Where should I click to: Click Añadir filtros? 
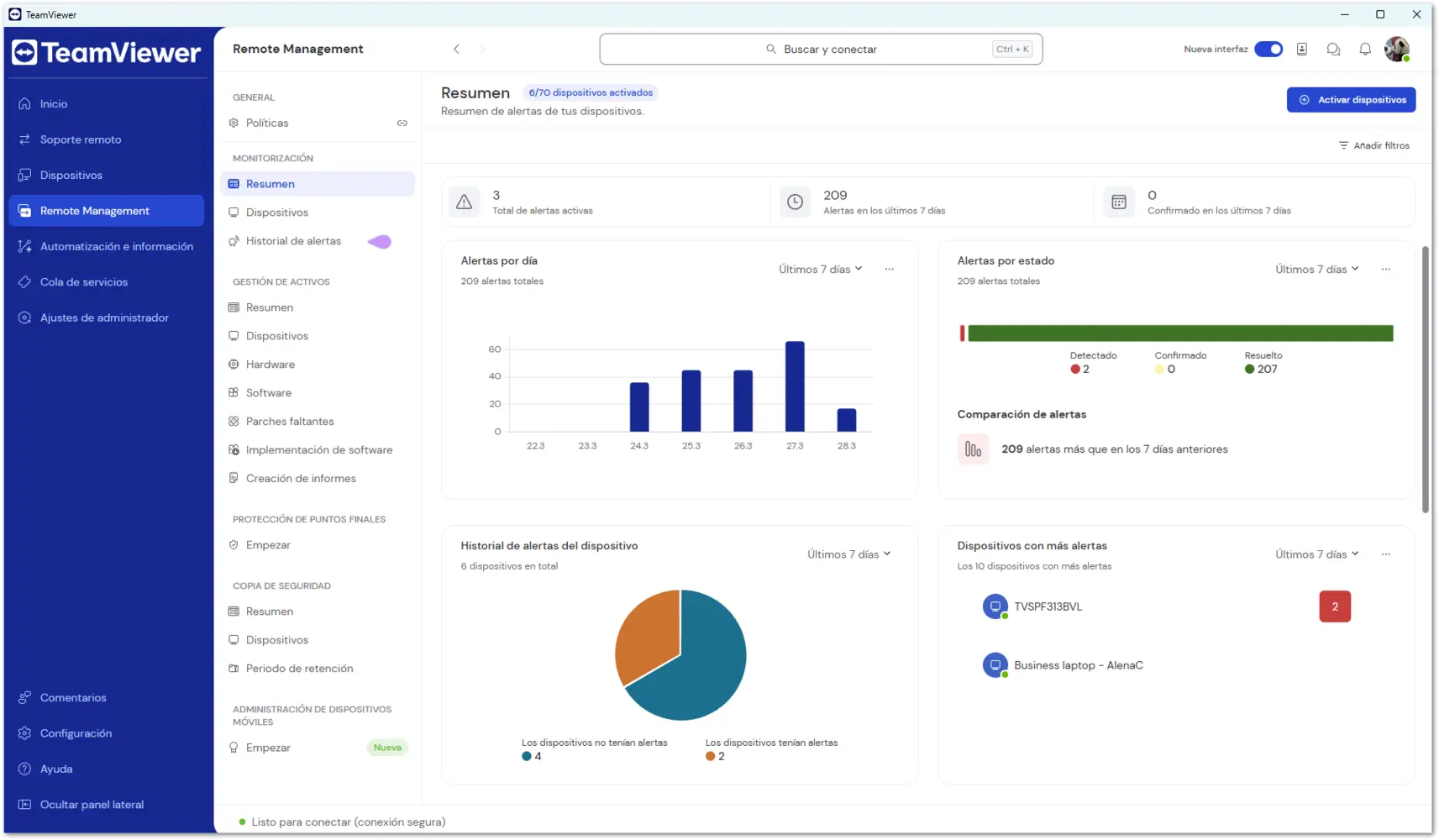[x=1374, y=146]
